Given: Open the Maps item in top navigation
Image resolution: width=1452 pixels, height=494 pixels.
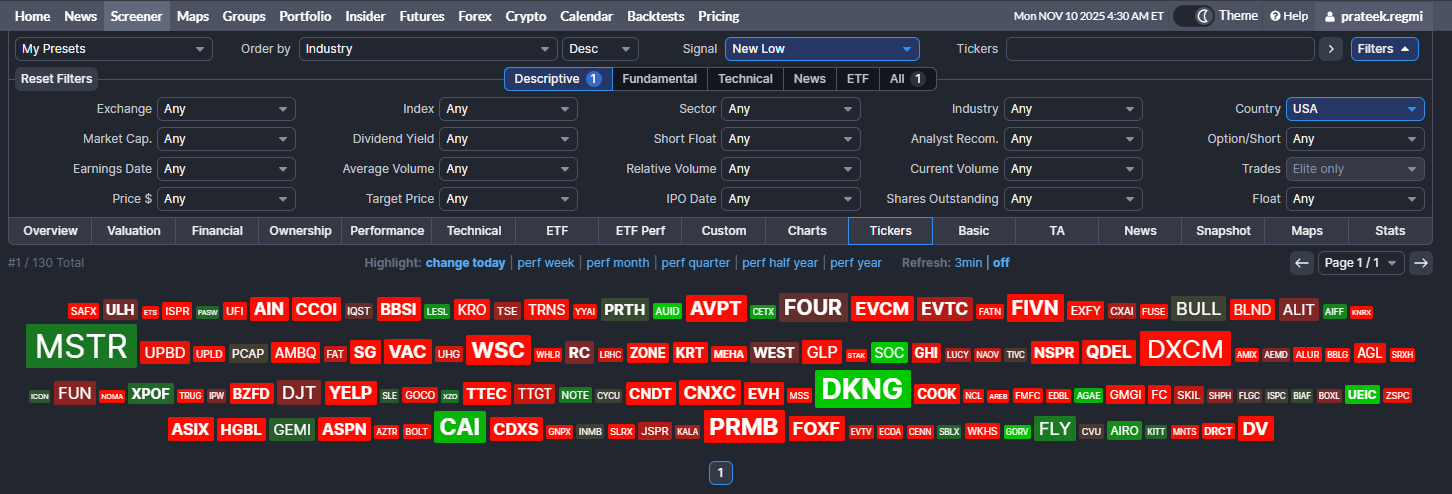Looking at the screenshot, I should 193,16.
